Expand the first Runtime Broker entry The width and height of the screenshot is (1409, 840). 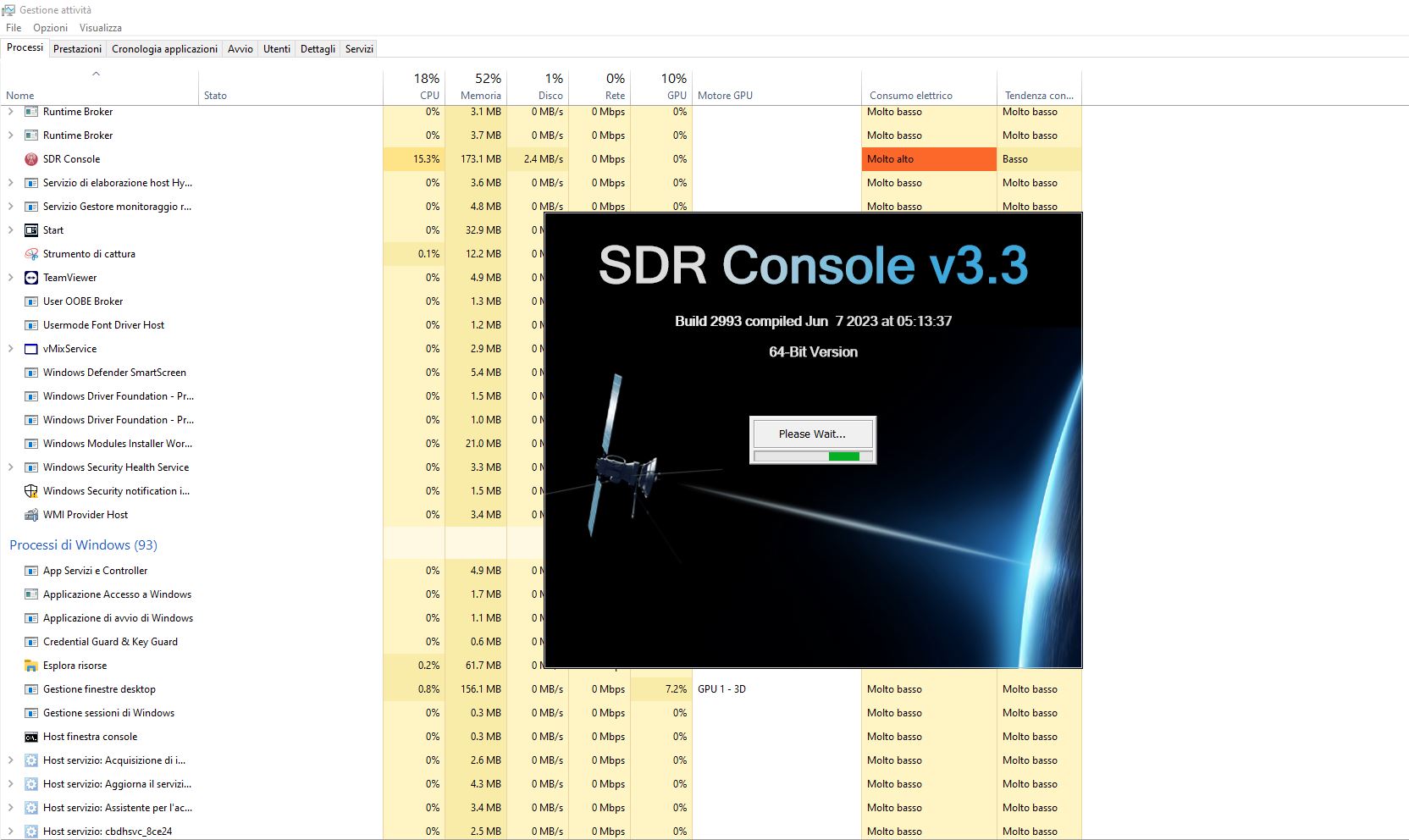pyautogui.click(x=11, y=112)
